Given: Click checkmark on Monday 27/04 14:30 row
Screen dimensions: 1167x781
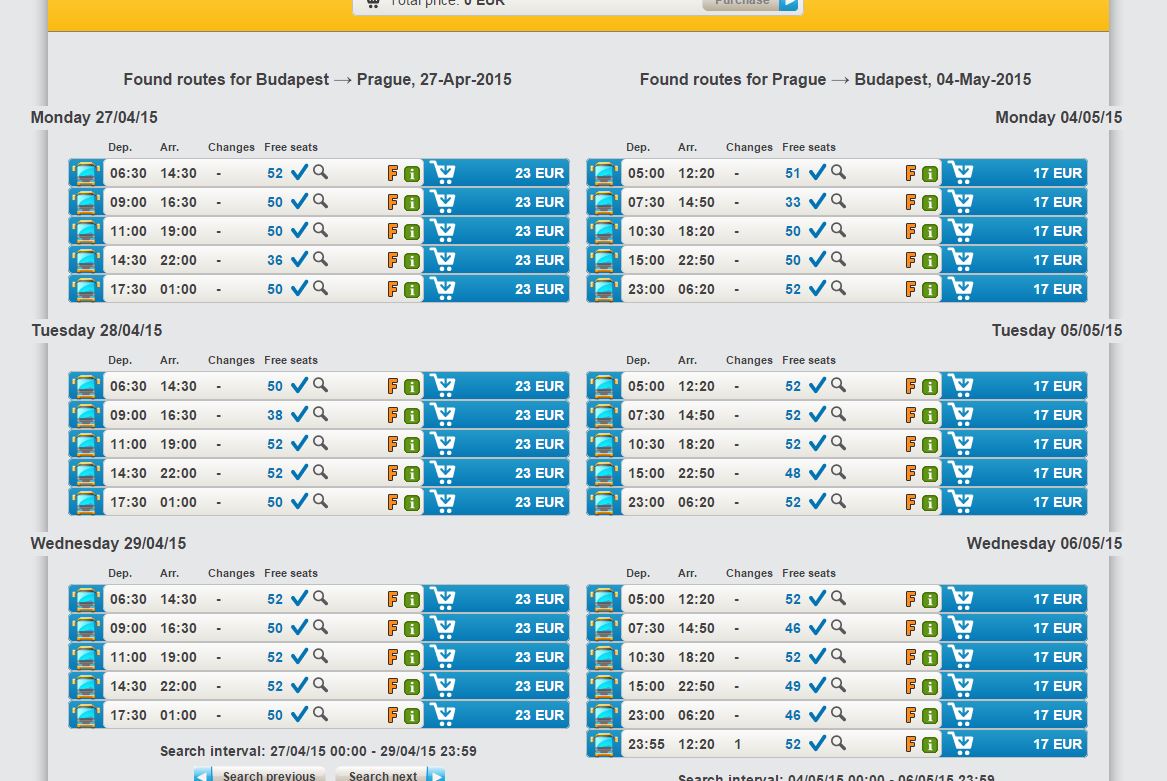Looking at the screenshot, I should click(299, 259).
